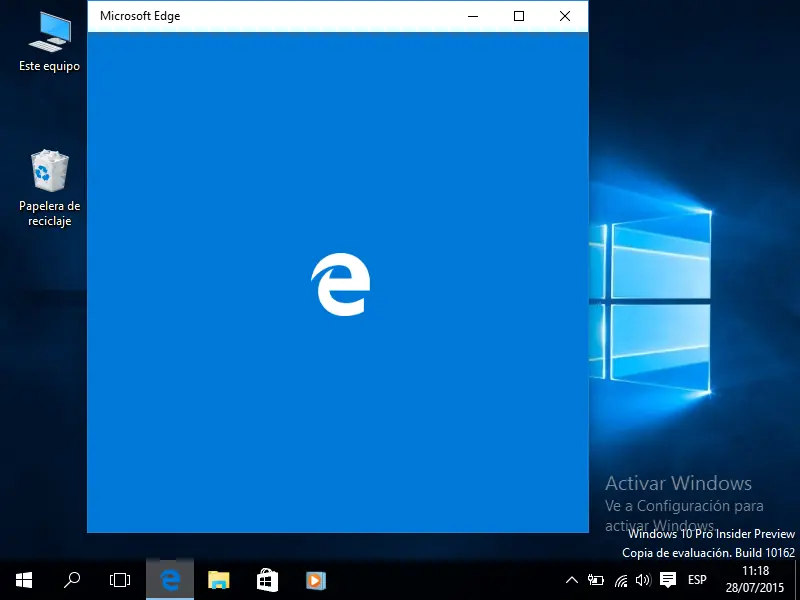The image size is (800, 600).
Task: Open the Windows Start menu
Action: 24,580
